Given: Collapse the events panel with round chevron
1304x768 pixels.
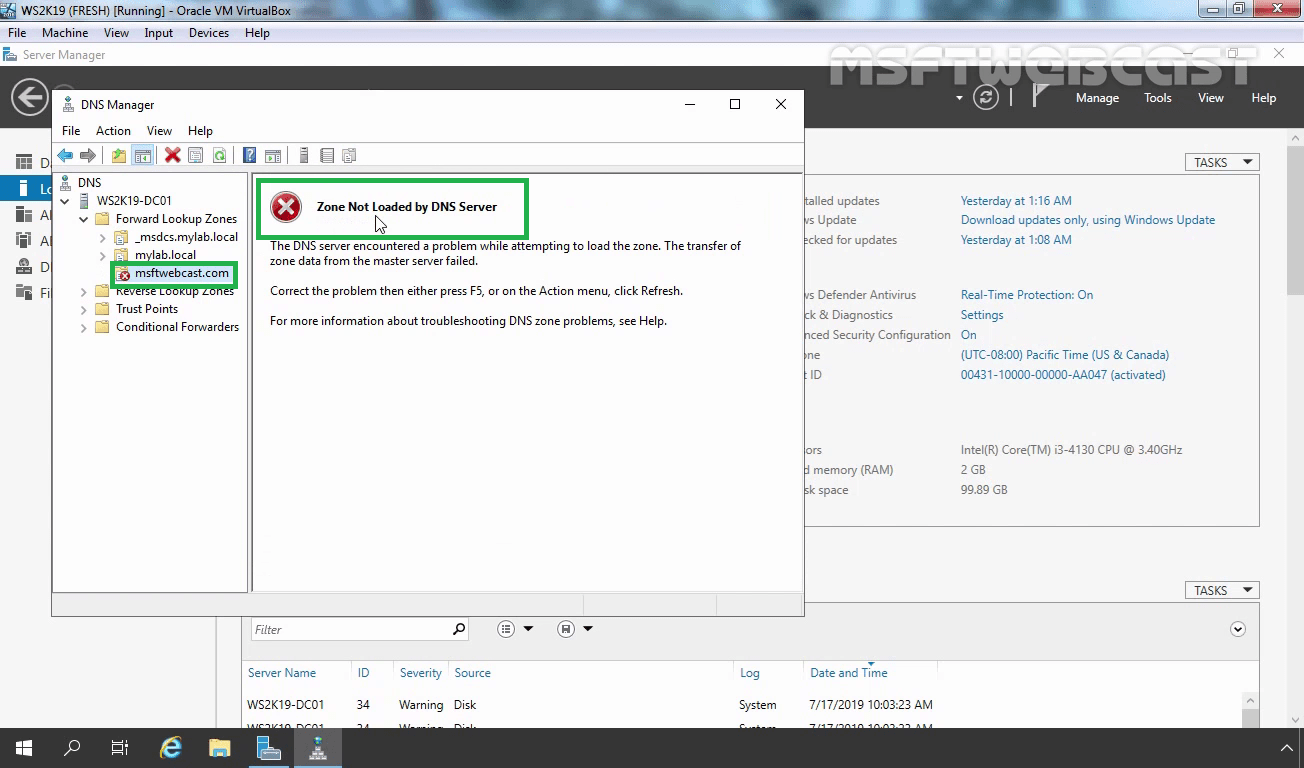Looking at the screenshot, I should (1238, 629).
